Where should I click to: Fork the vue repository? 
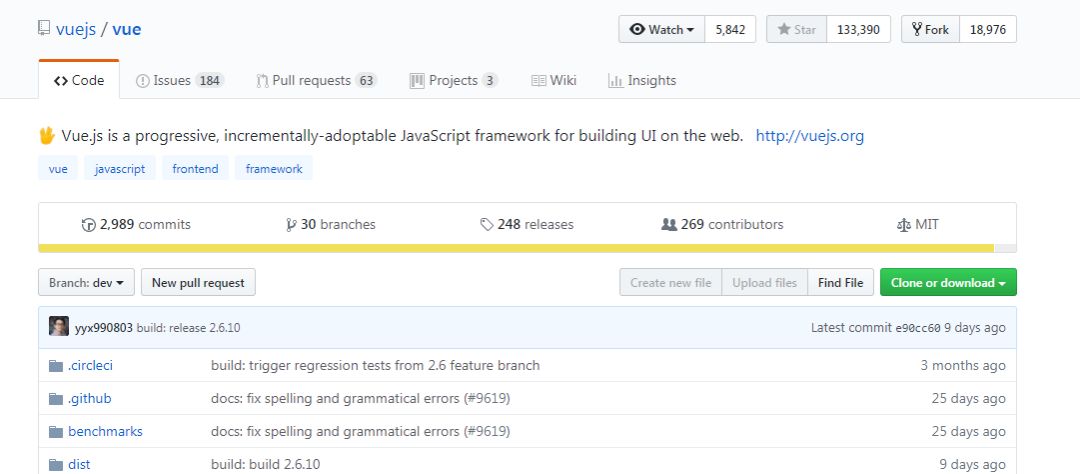pos(930,30)
